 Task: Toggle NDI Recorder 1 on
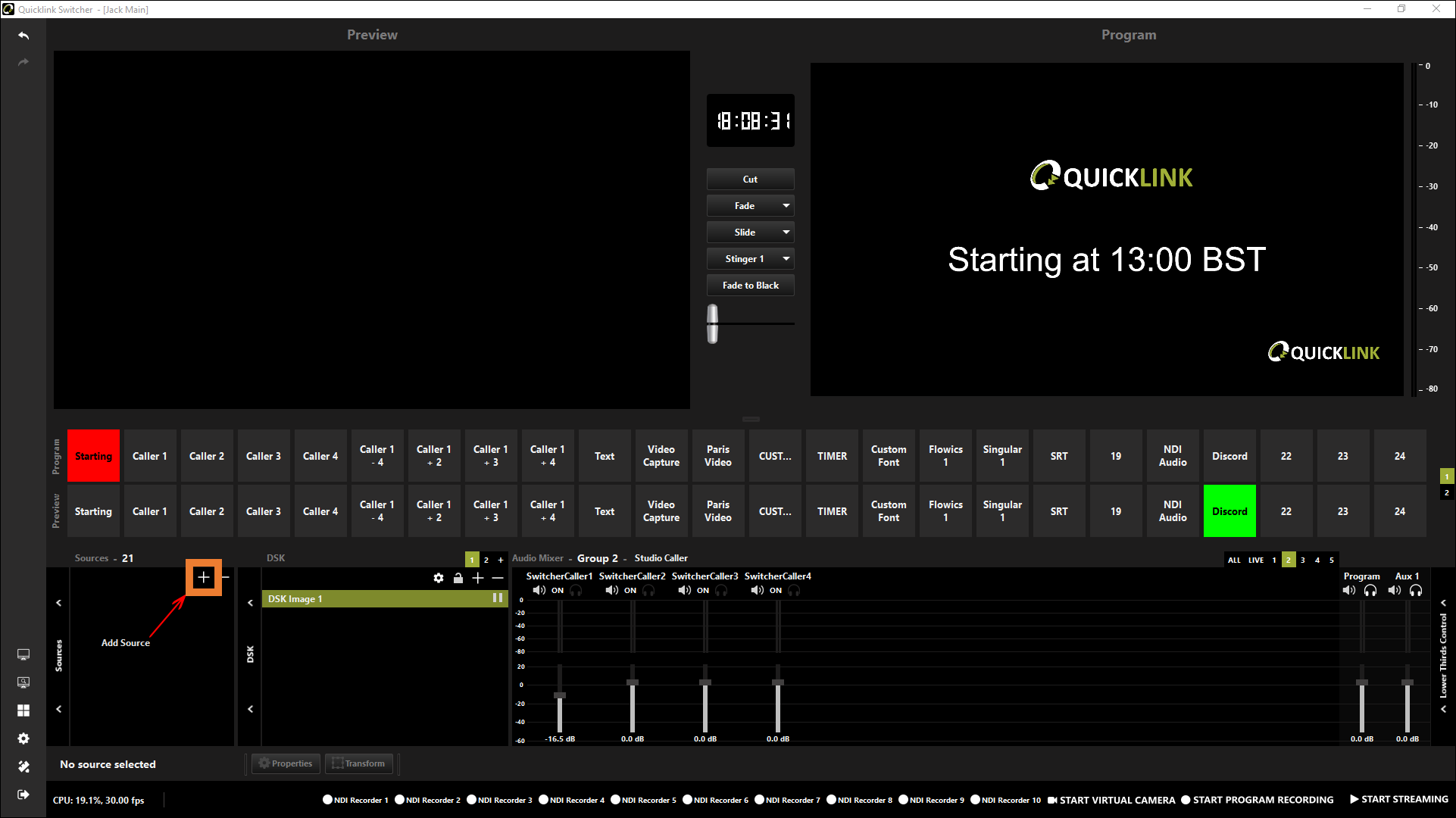coord(328,800)
